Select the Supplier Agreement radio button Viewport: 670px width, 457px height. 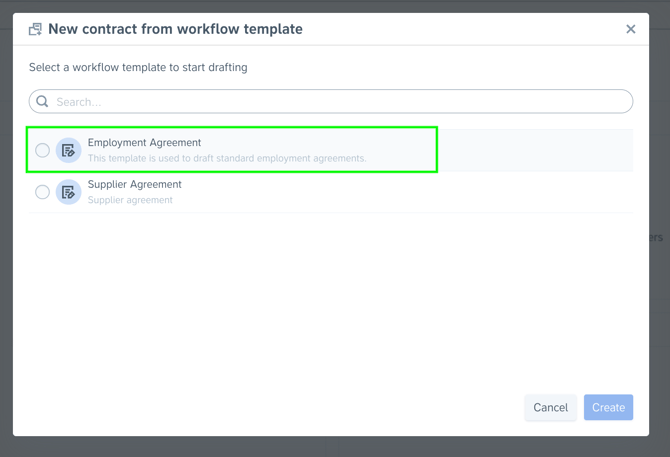coord(42,192)
